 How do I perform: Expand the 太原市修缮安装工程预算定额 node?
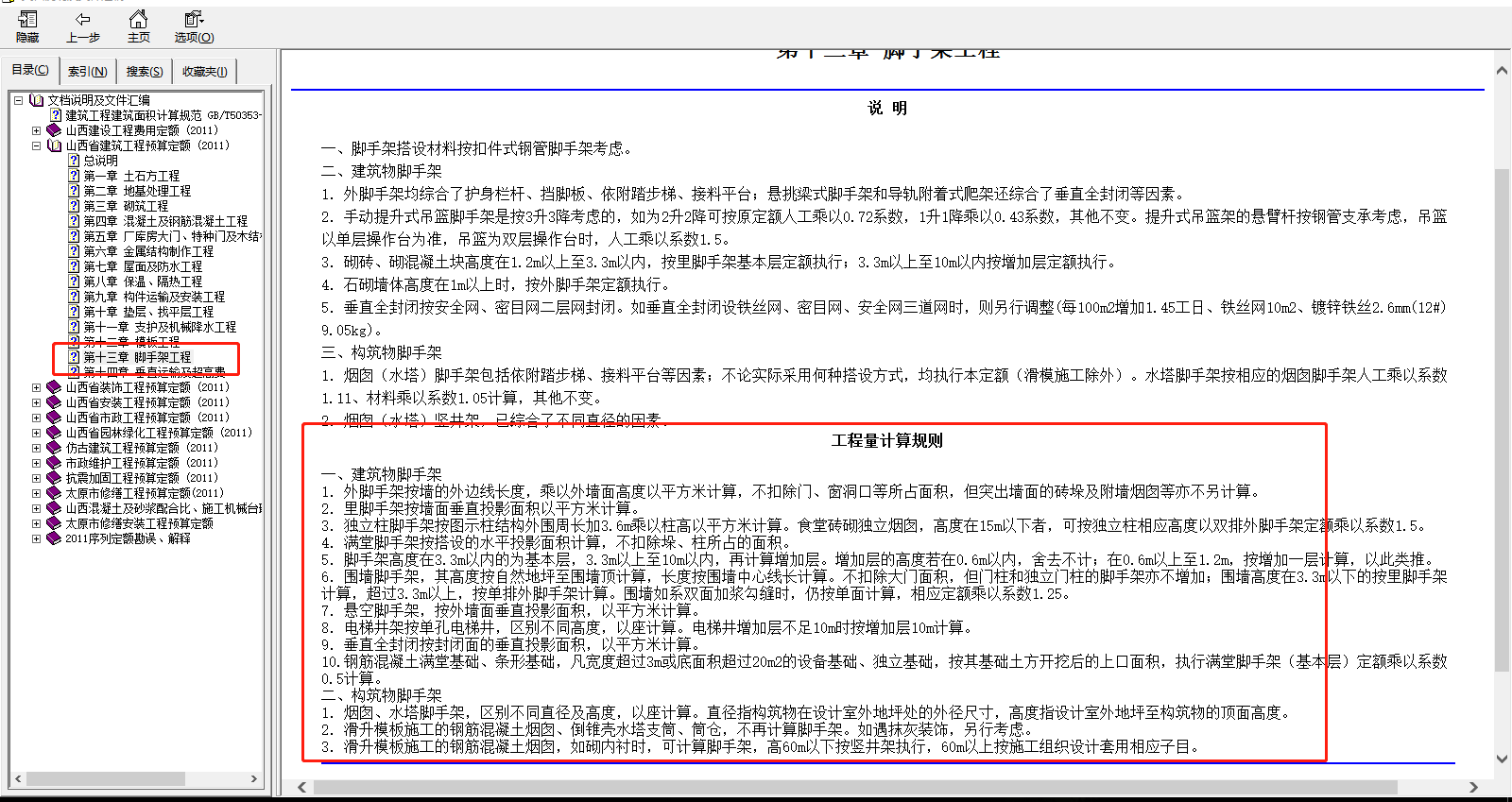point(36,523)
